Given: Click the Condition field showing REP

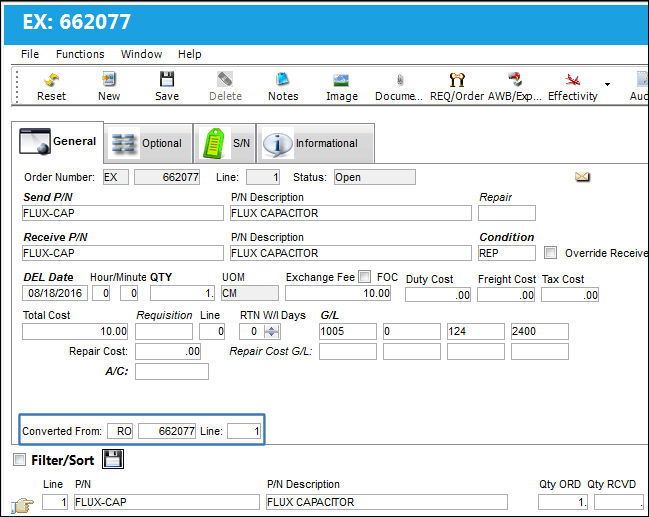Looking at the screenshot, I should pyautogui.click(x=507, y=253).
